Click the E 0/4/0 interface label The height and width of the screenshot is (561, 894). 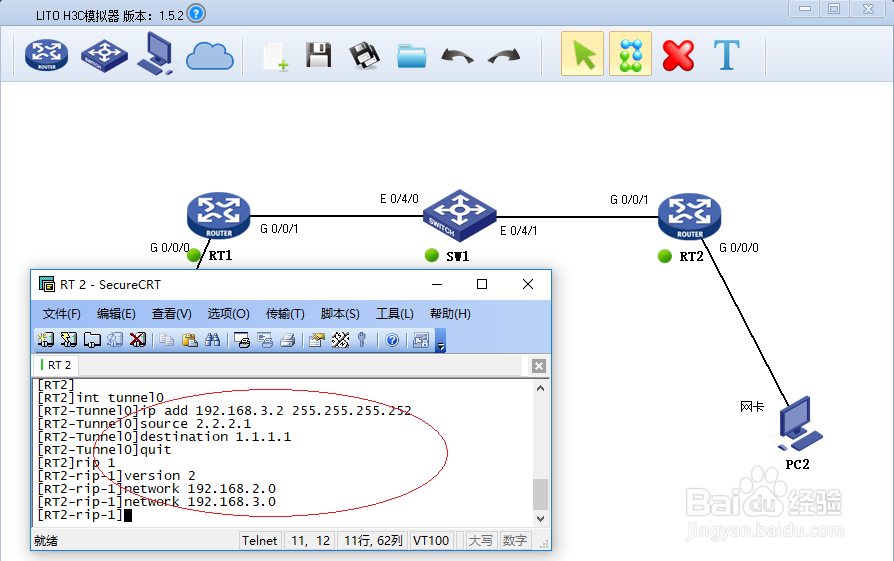[x=399, y=198]
